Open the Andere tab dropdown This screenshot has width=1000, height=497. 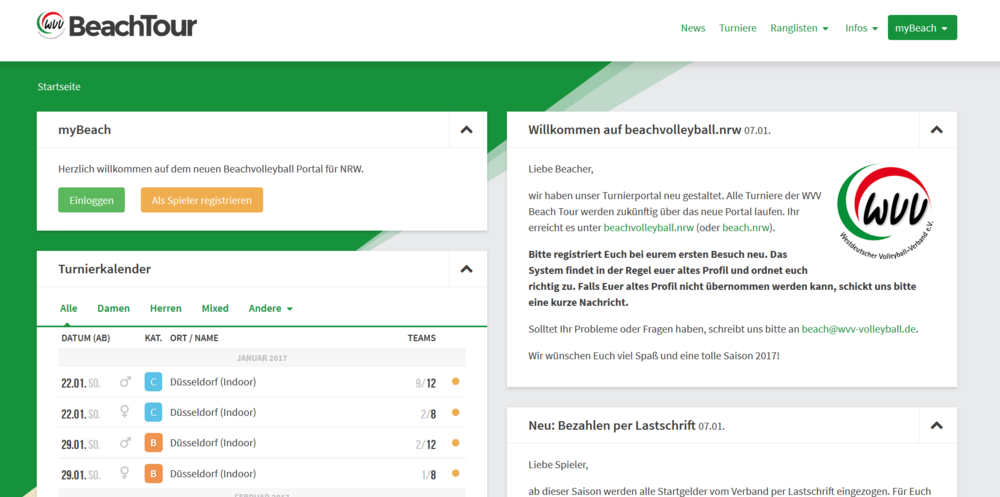pos(270,308)
